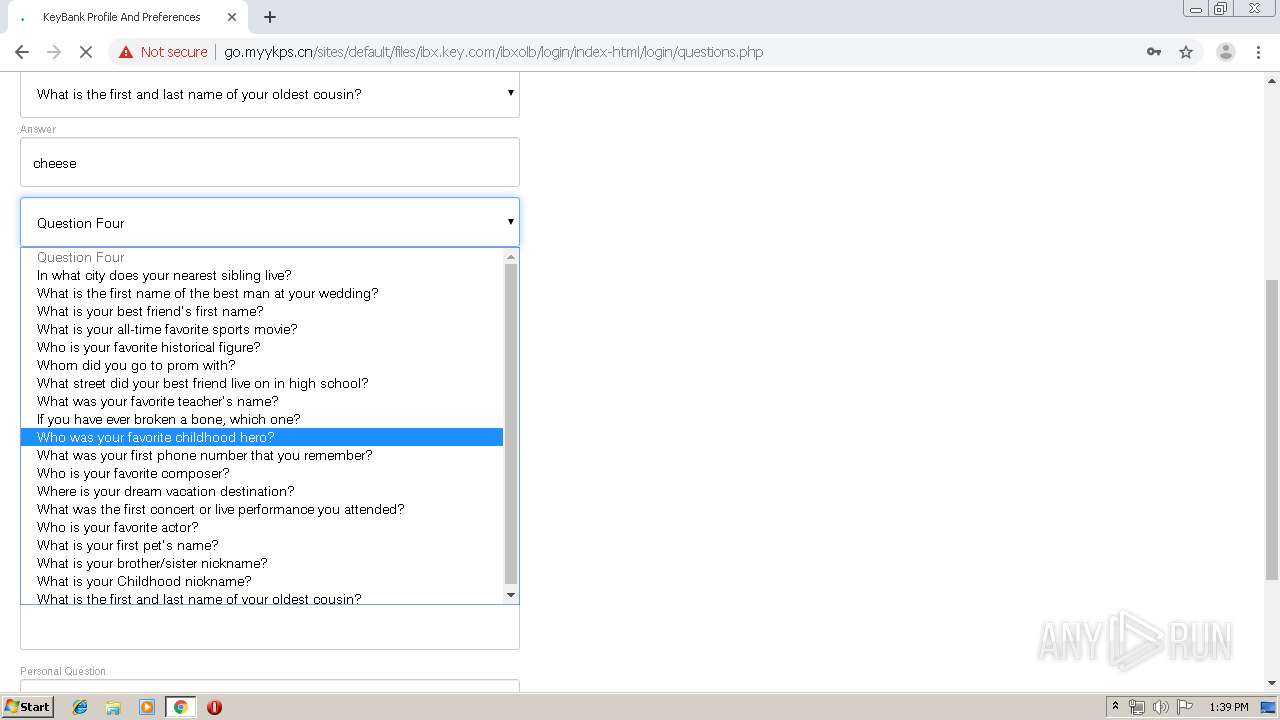Choose the best friend's high school street question

(262, 383)
